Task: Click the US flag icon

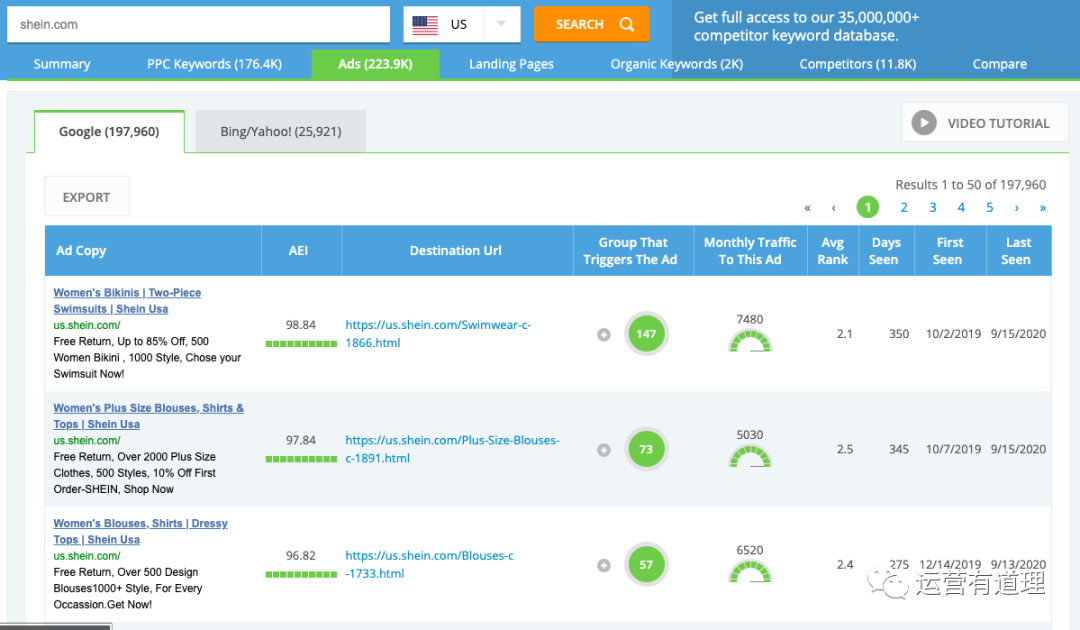Action: tap(425, 25)
